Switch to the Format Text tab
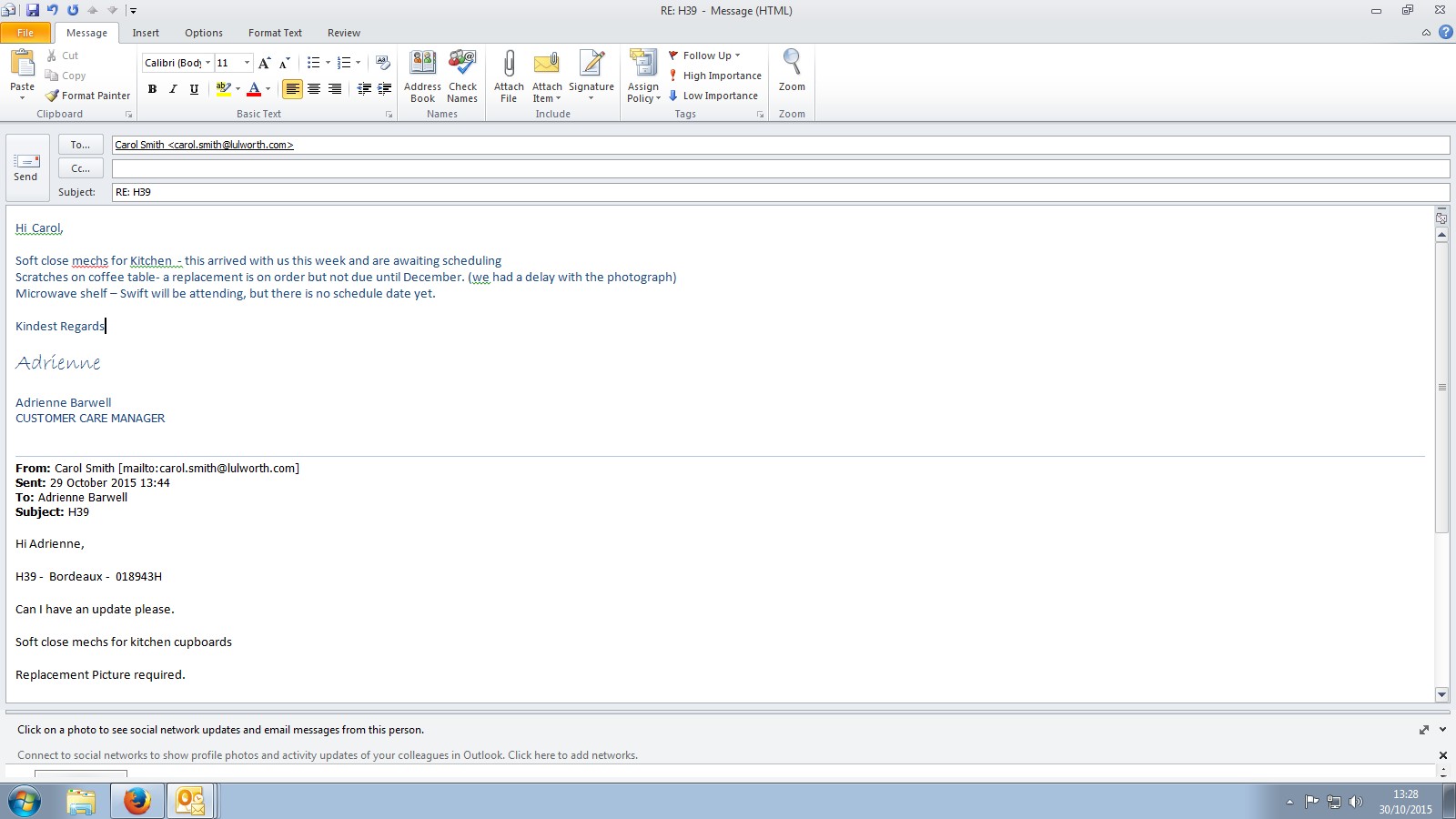 pos(275,33)
